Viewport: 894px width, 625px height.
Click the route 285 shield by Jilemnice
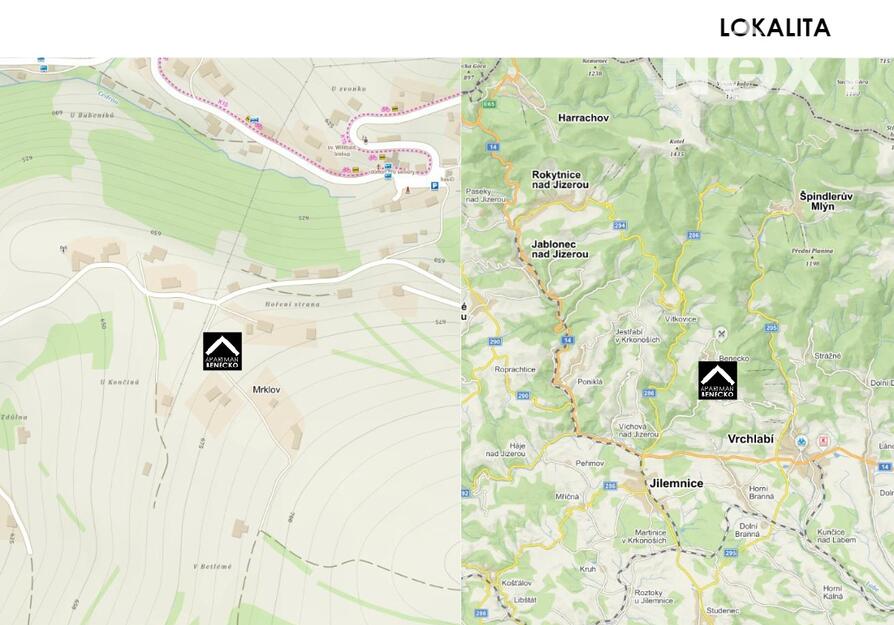coord(610,485)
